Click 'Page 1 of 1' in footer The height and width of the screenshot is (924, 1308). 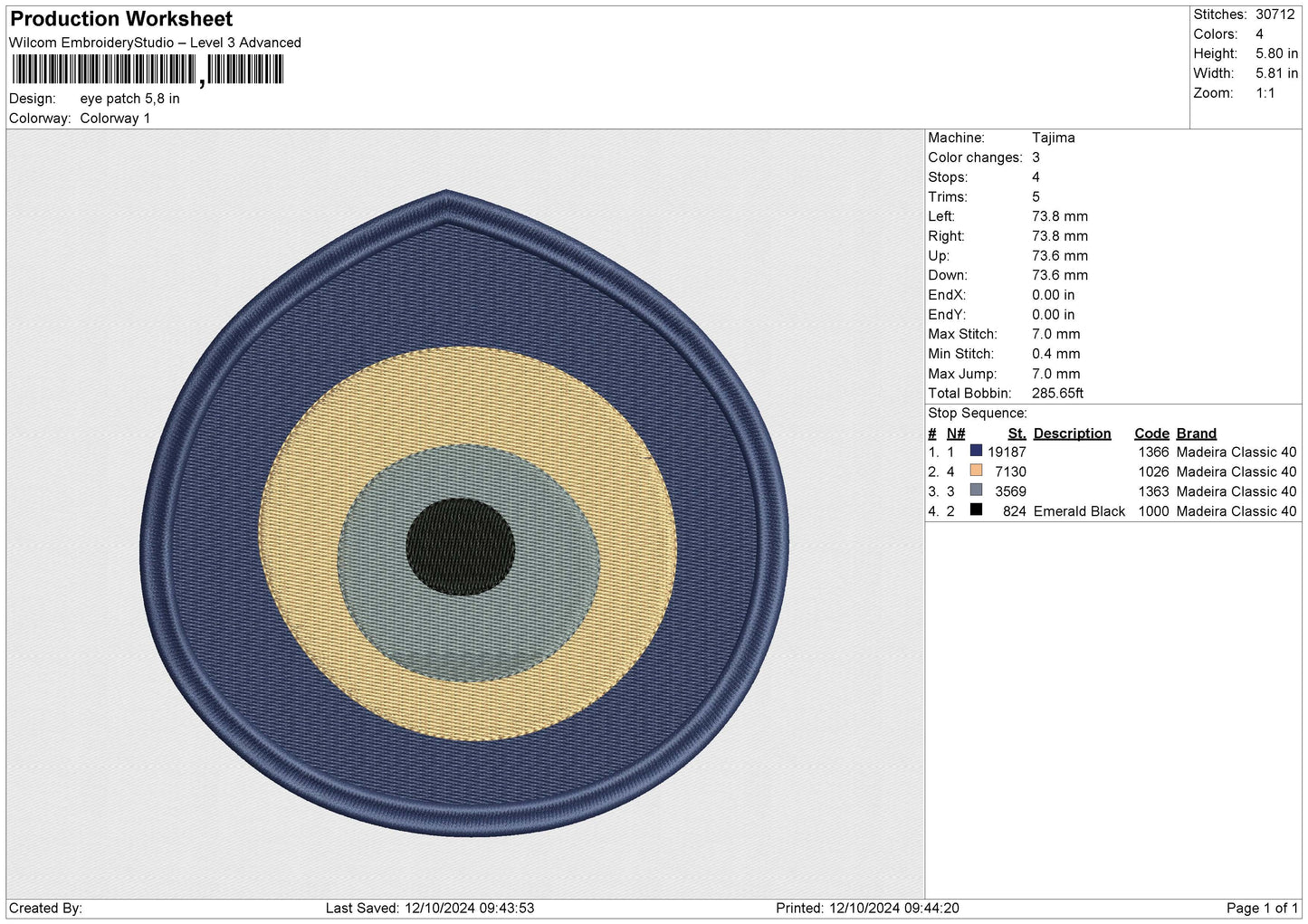coord(1263,909)
